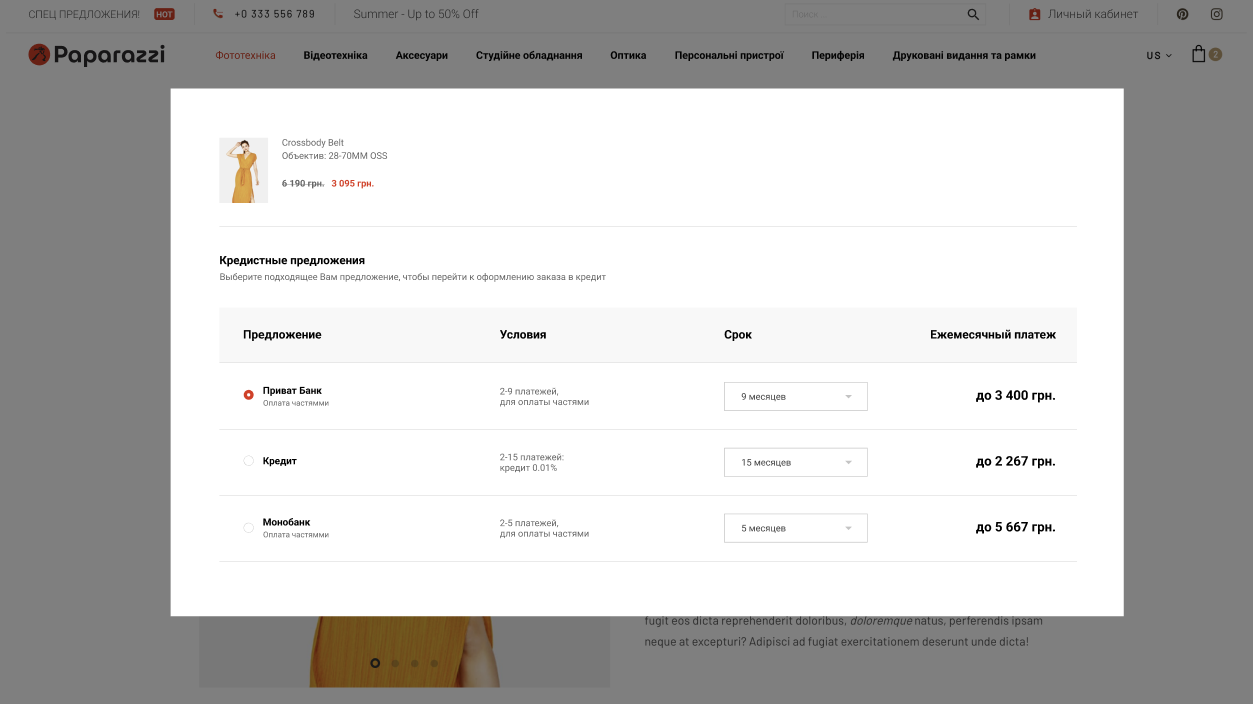The image size is (1253, 704).
Task: Click the search magnifier icon
Action: coord(973,14)
